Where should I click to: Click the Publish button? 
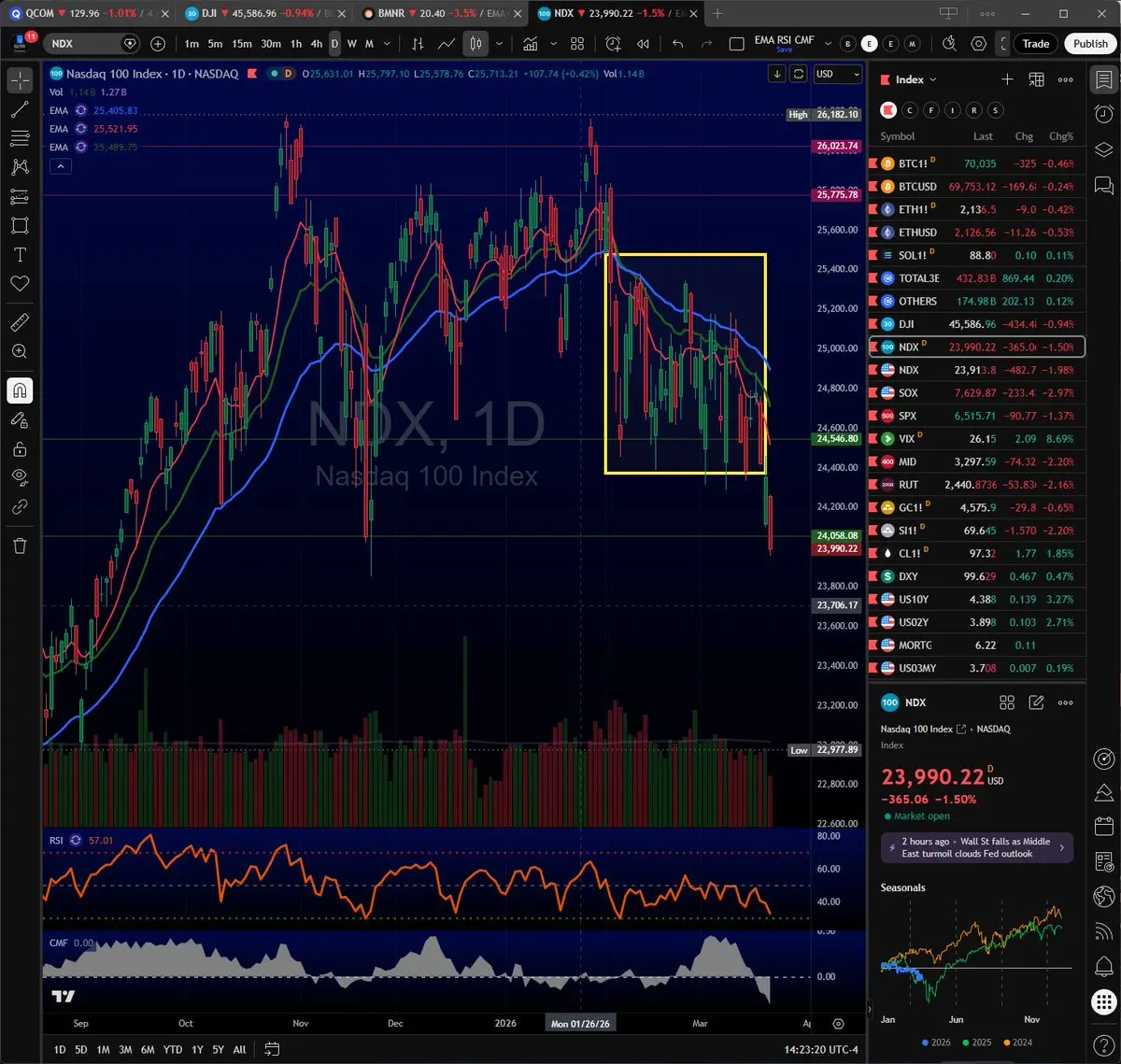click(1090, 44)
